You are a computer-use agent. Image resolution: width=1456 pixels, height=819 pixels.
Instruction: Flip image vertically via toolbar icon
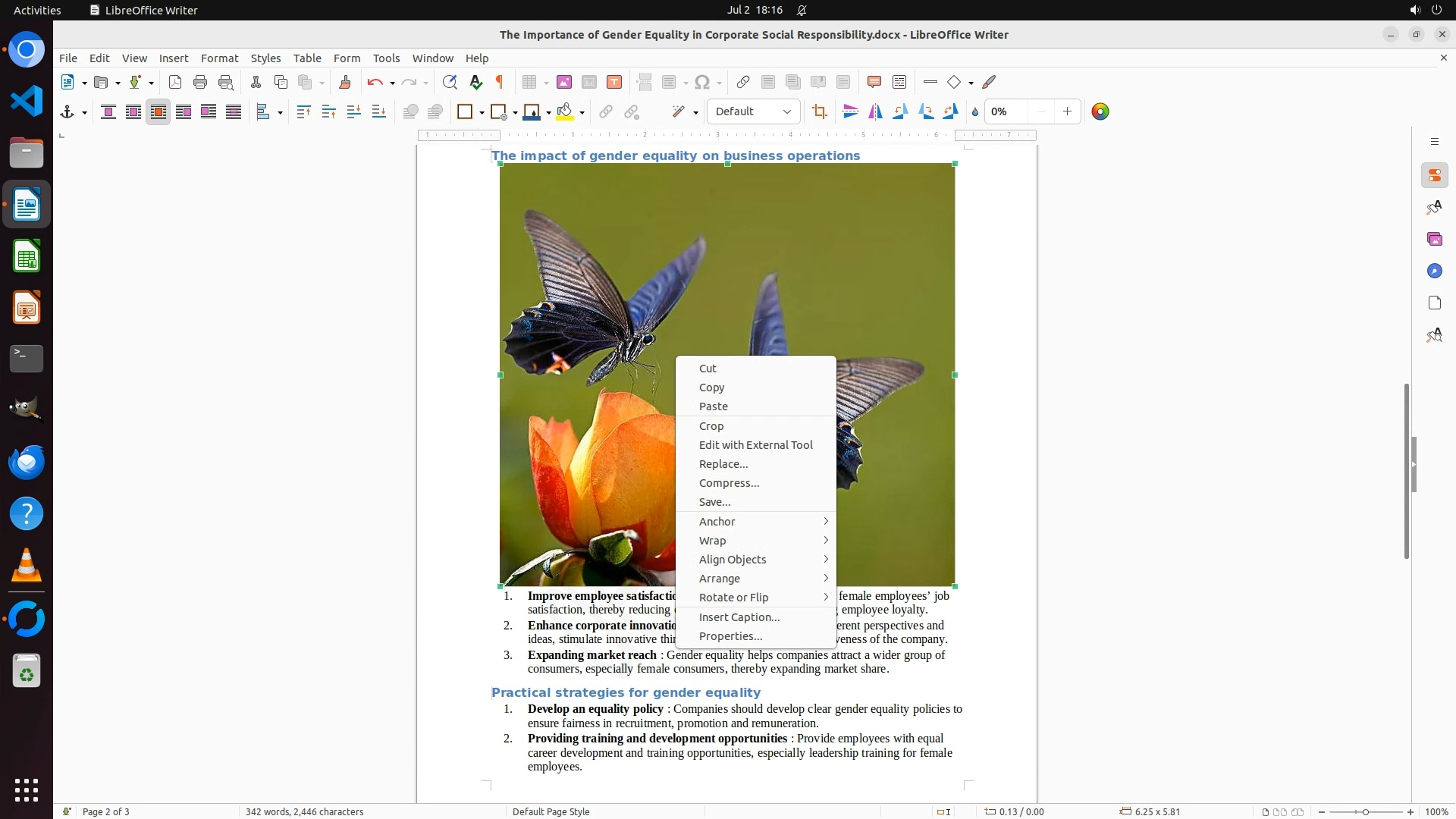850,112
